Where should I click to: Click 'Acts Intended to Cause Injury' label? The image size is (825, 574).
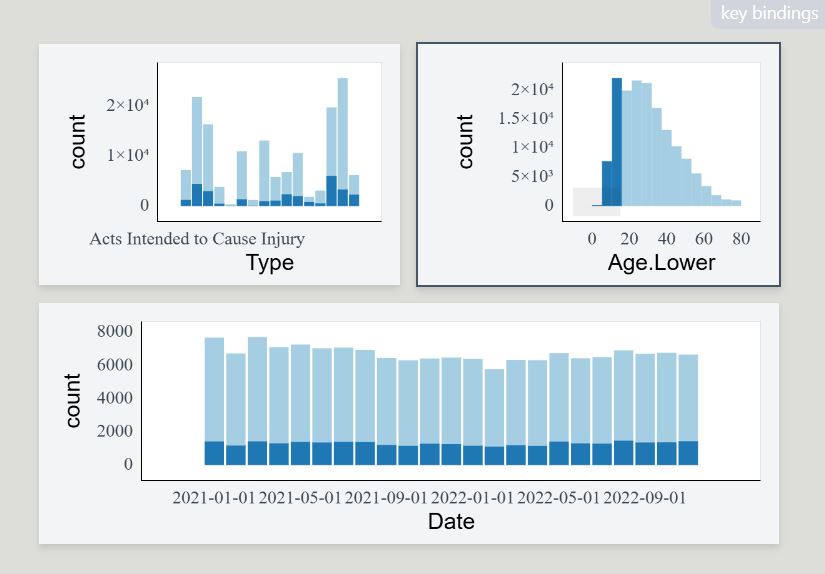(x=197, y=239)
